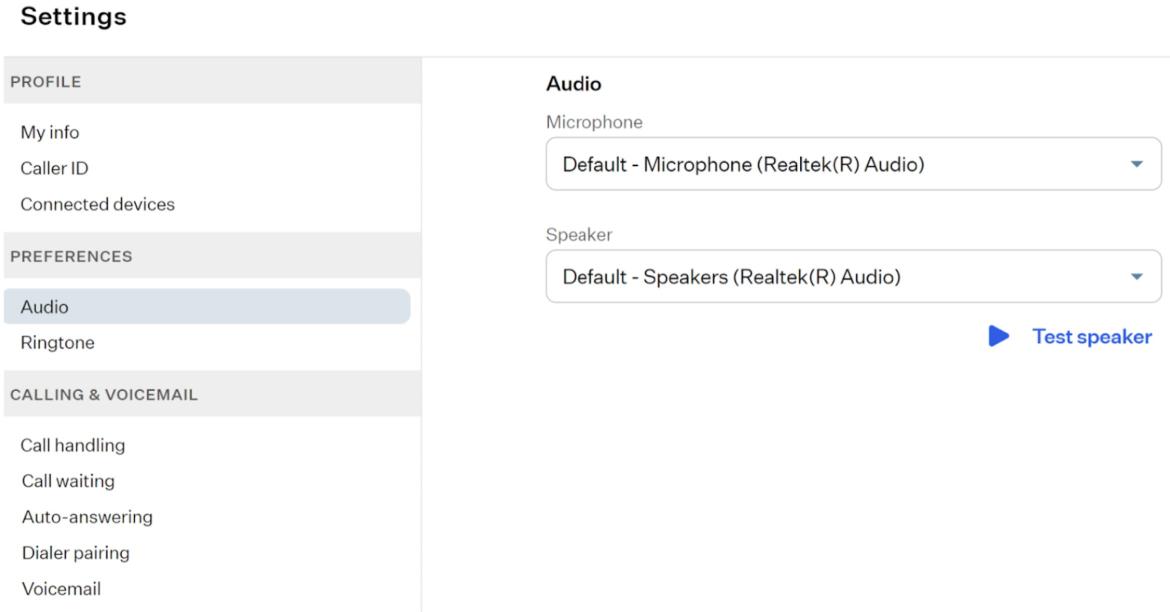Open Auto-answering settings
1170x612 pixels.
[x=87, y=516]
